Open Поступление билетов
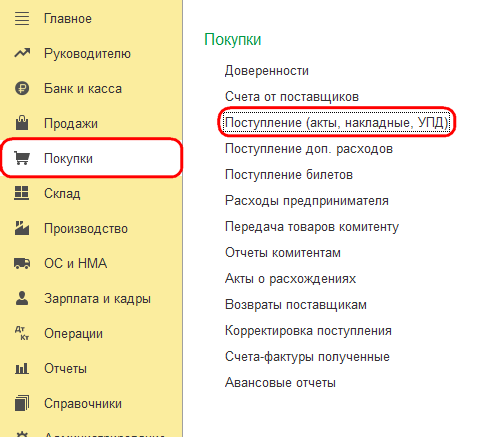Image resolution: width=485 pixels, height=437 pixels. coord(289,175)
